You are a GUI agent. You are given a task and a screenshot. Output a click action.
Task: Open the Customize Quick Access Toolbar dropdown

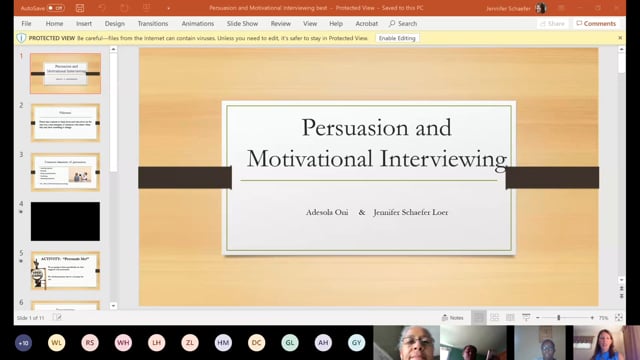[168, 8]
